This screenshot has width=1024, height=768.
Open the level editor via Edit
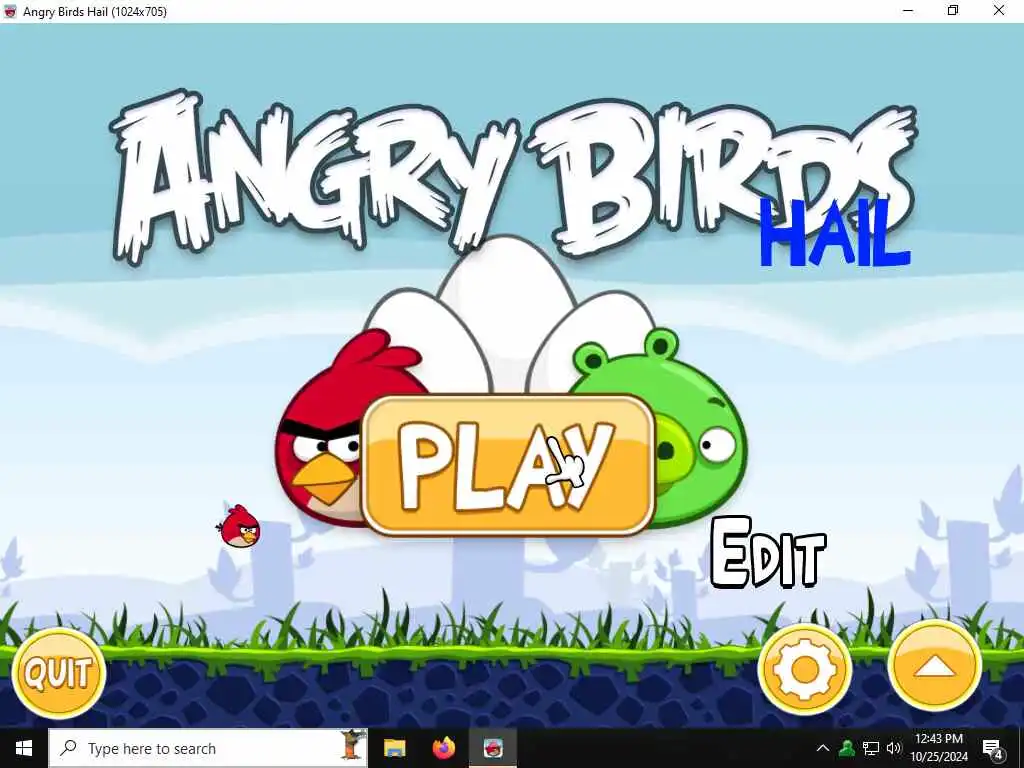pos(768,552)
